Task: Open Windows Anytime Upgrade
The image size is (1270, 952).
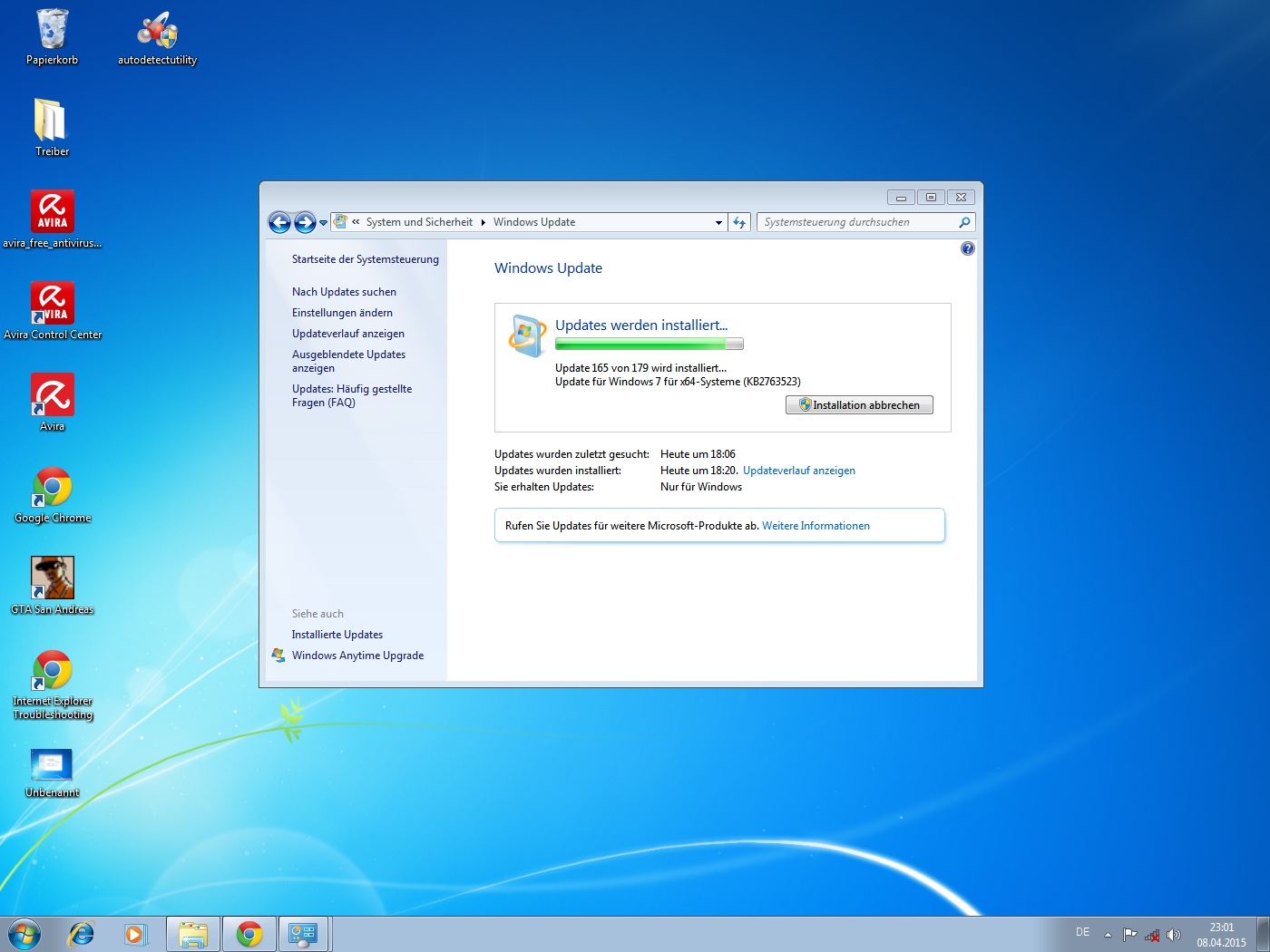Action: click(357, 656)
